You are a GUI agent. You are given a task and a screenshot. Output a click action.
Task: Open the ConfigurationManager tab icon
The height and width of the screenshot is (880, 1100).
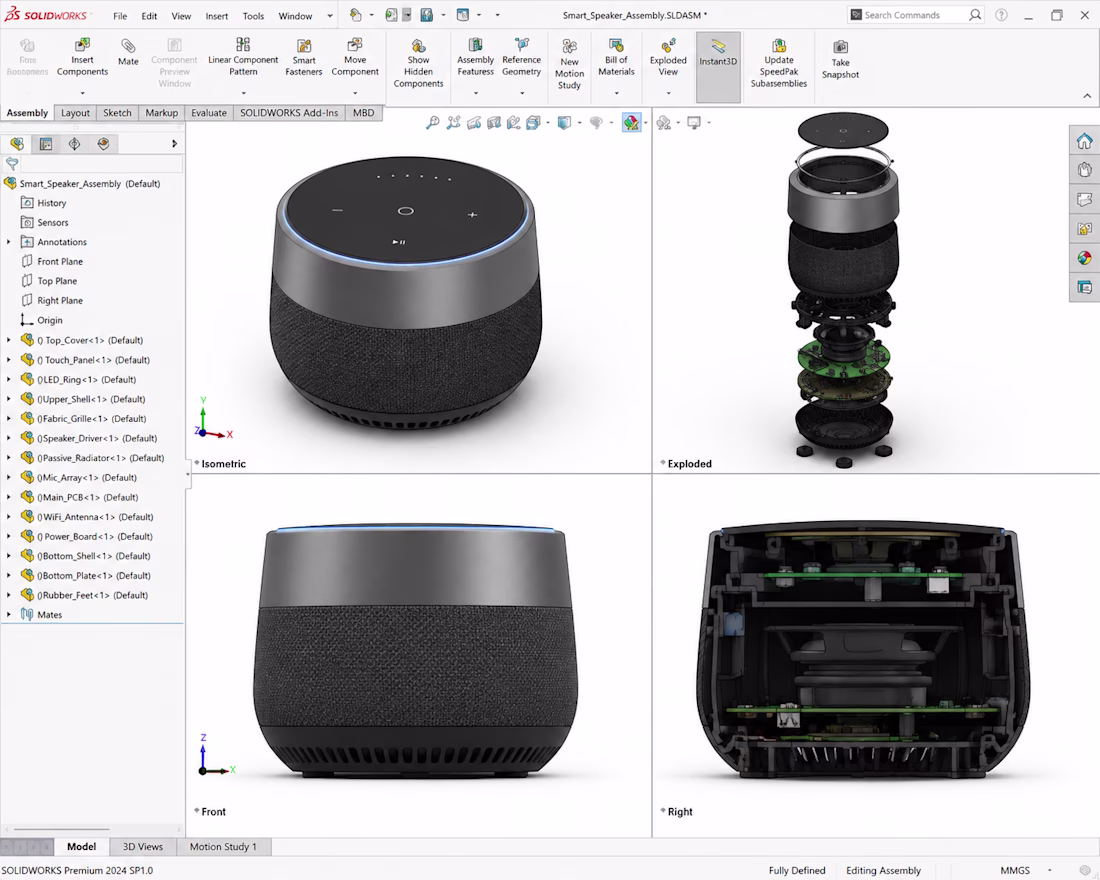(74, 144)
